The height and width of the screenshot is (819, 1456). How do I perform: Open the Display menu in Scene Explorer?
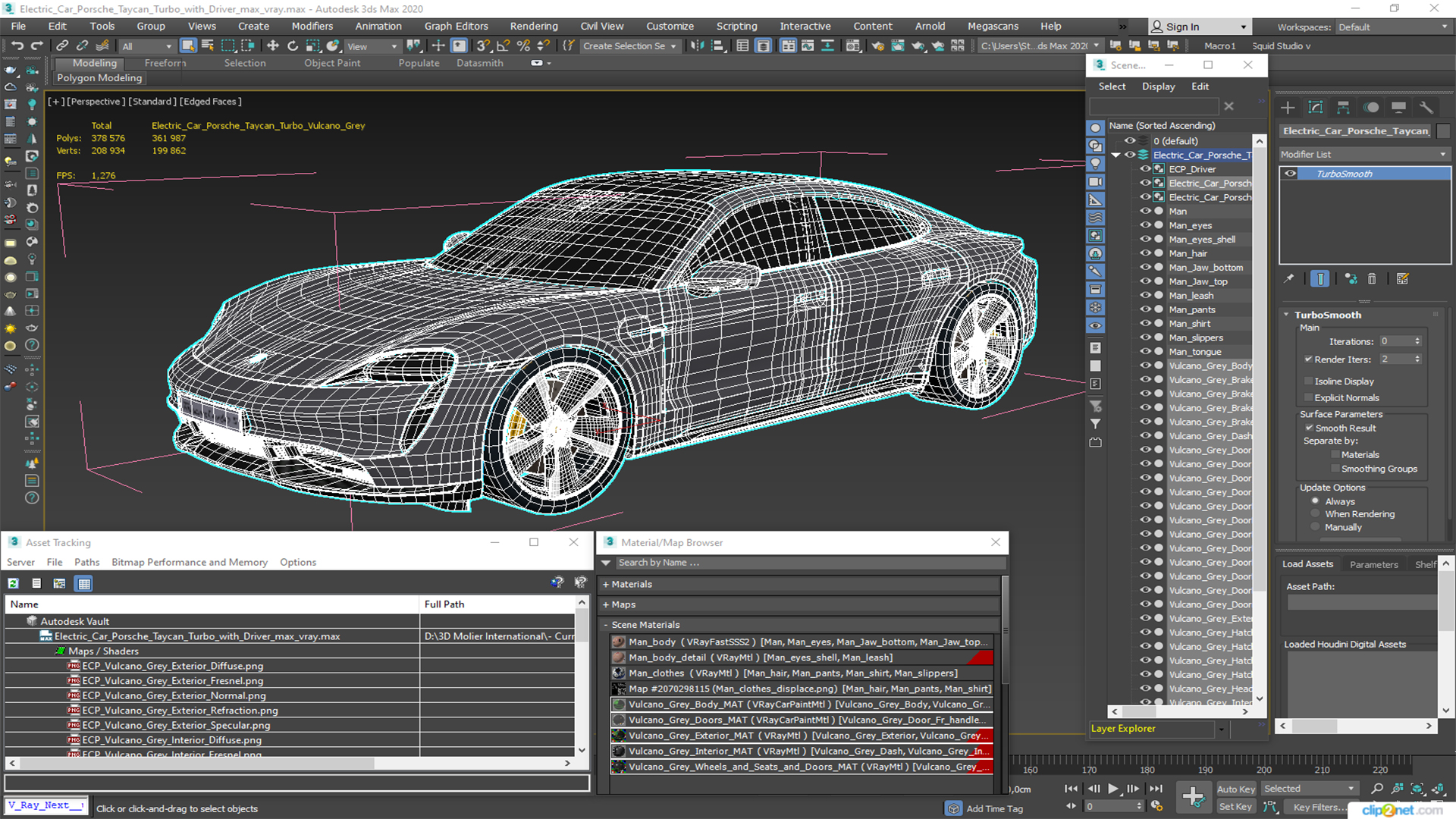[1158, 86]
